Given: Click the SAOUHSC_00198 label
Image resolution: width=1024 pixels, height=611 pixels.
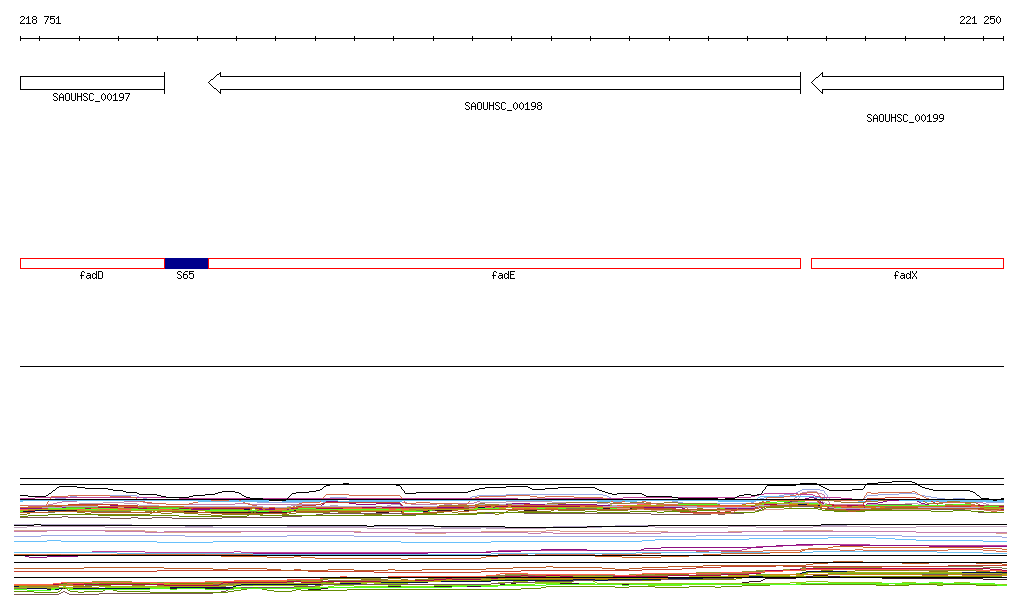Looking at the screenshot, I should [x=503, y=106].
